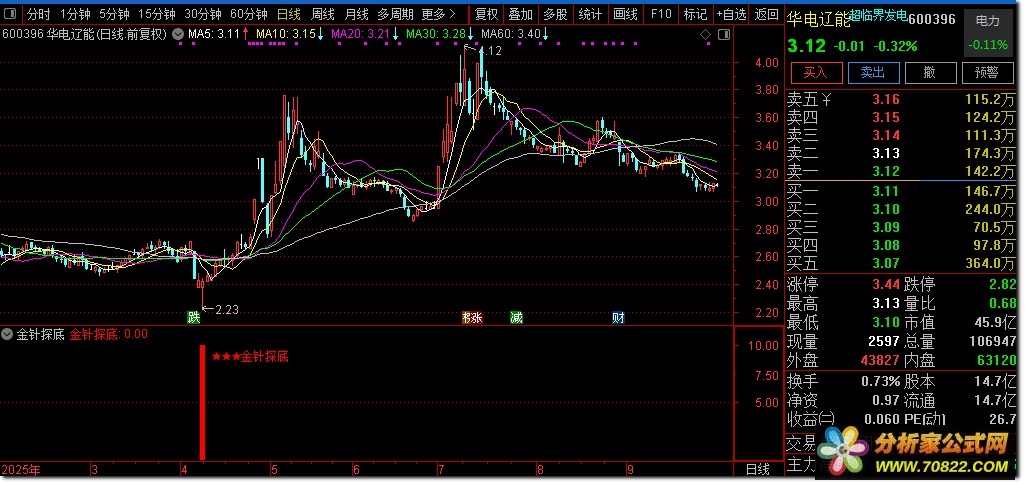
Task: Click the 买五 price 3.07
Action: click(x=888, y=264)
